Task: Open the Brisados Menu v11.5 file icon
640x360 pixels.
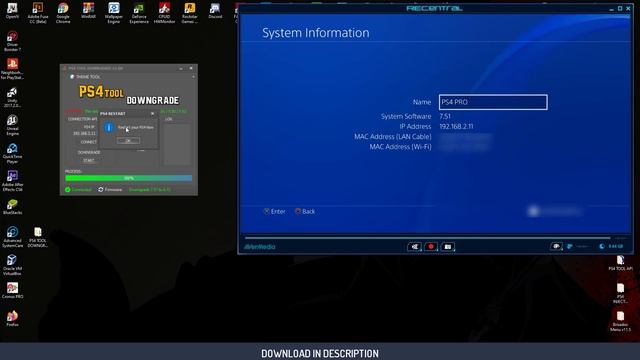Action: (620, 321)
